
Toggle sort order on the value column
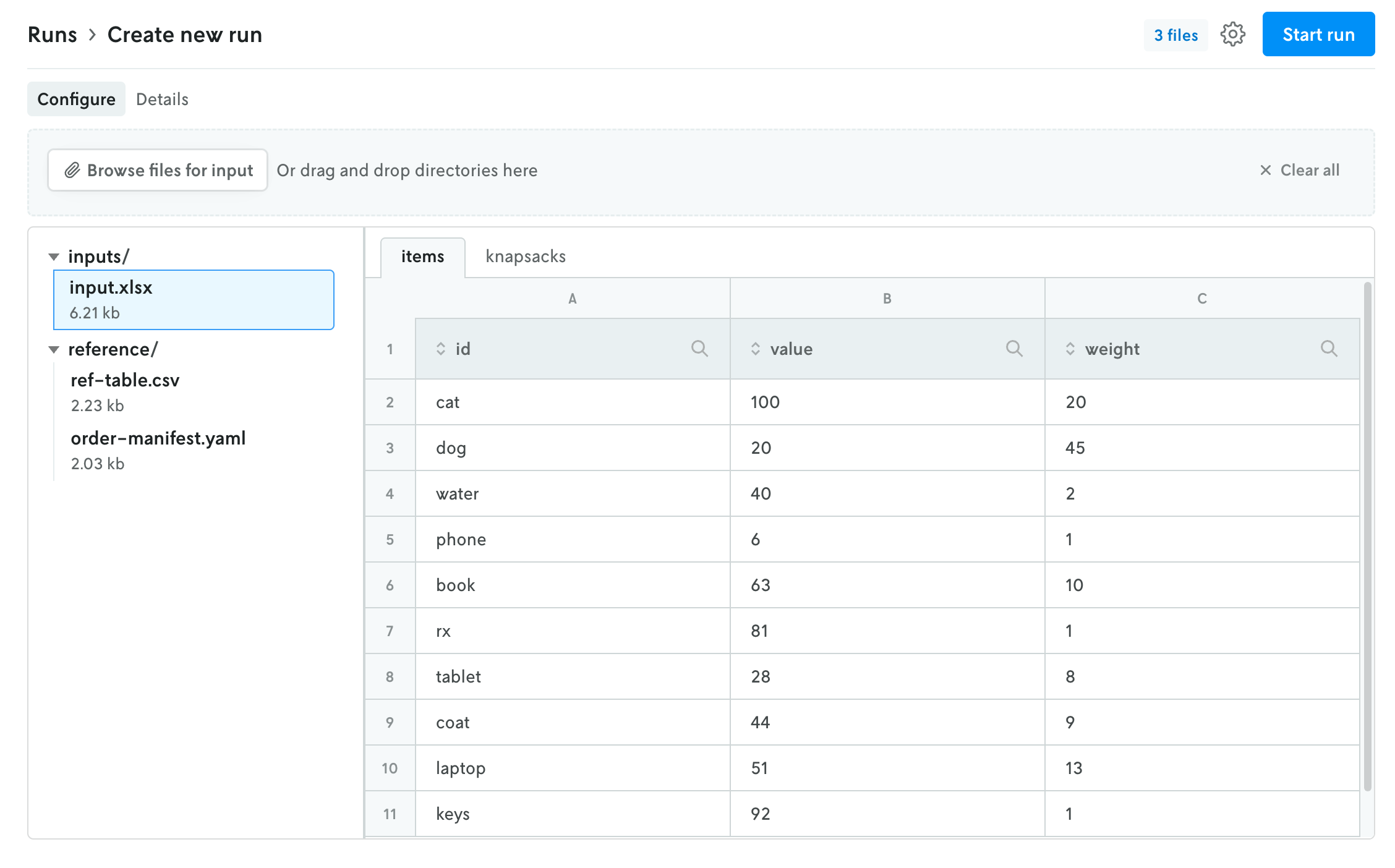(756, 348)
